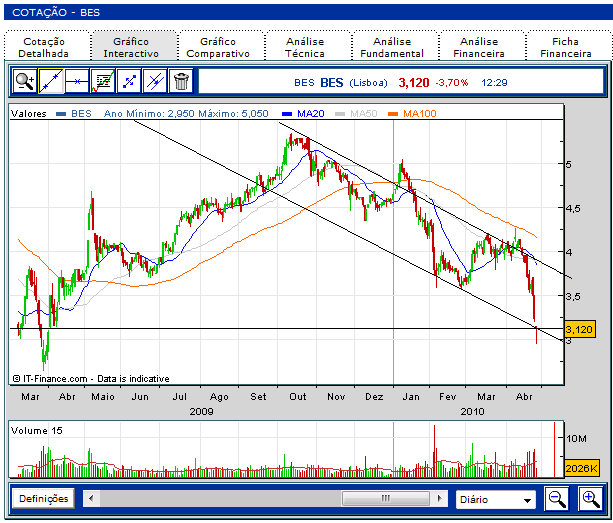Screen dimensions: 613x523
Task: Select the Fibonacci retracement tool
Action: coord(103,81)
